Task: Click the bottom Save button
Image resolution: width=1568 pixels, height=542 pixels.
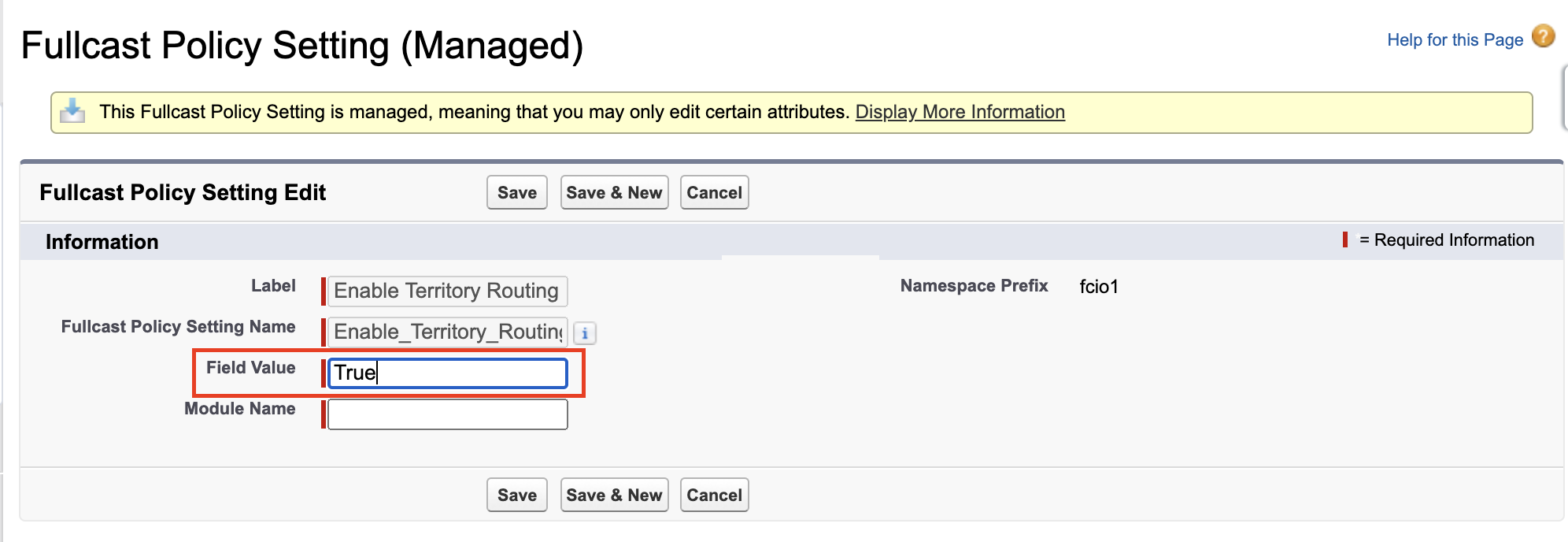Action: point(517,495)
